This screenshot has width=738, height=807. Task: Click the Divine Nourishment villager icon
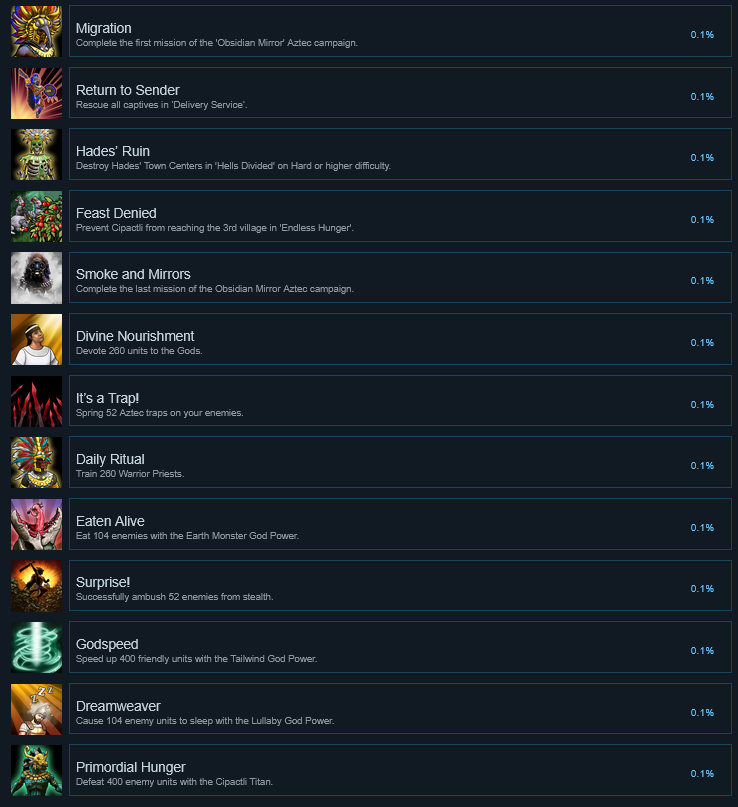[x=37, y=339]
